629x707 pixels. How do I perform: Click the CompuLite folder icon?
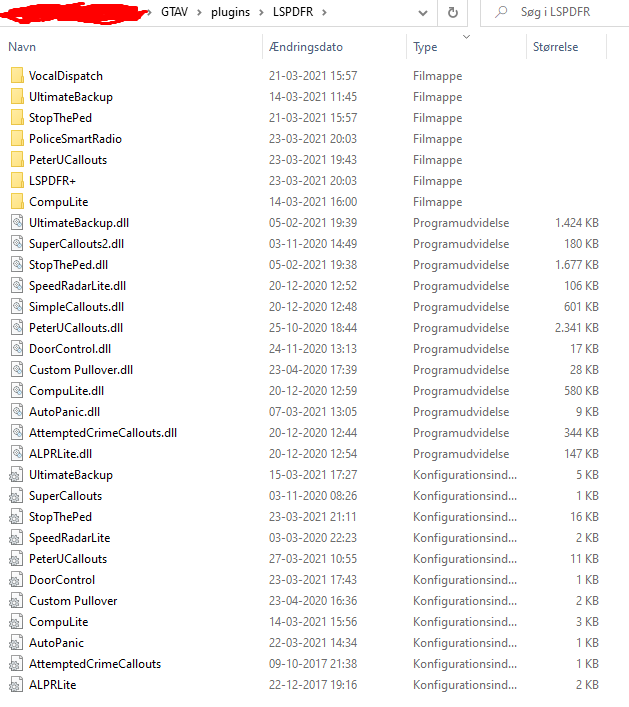tap(17, 202)
